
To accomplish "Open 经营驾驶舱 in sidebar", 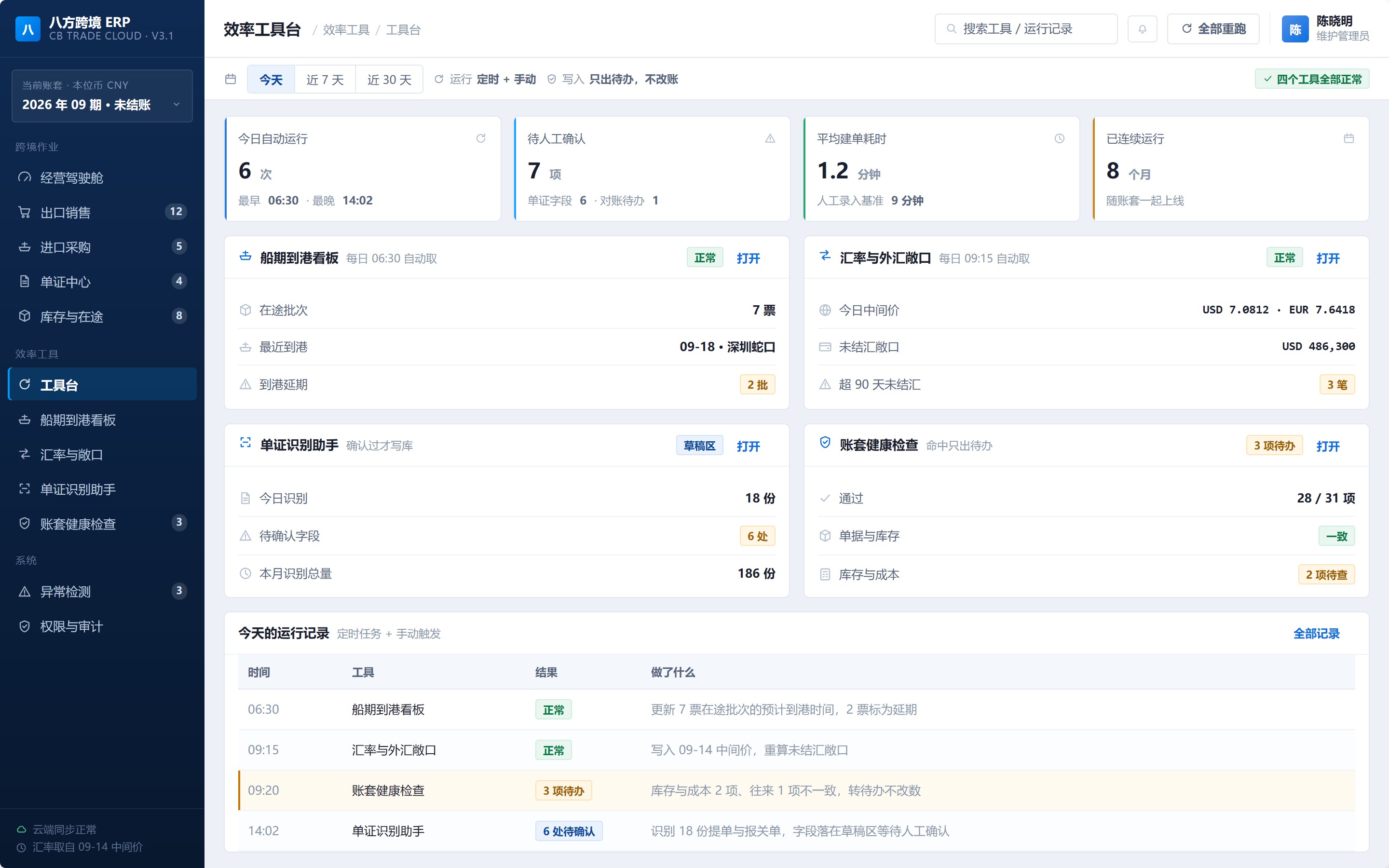I will click(x=102, y=177).
